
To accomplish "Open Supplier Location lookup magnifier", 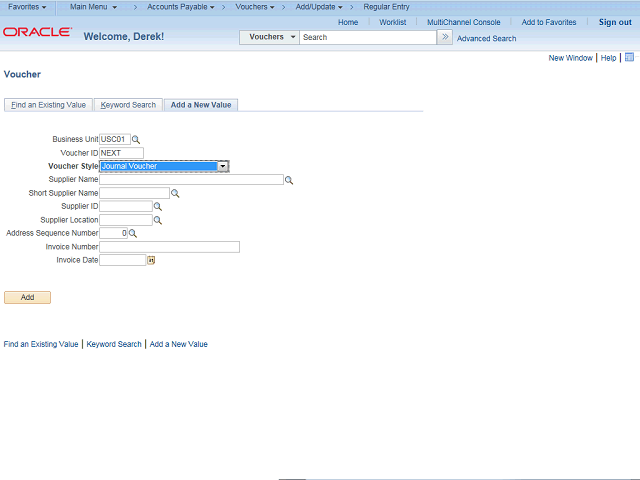I will 158,220.
